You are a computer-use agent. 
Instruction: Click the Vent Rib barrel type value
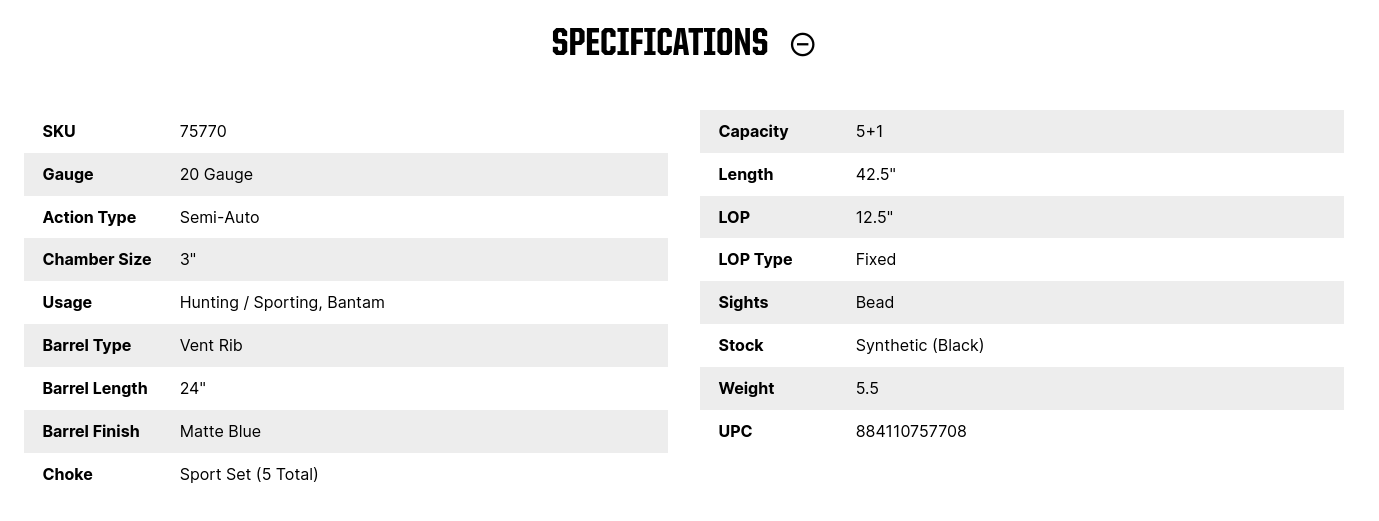pyautogui.click(x=211, y=345)
